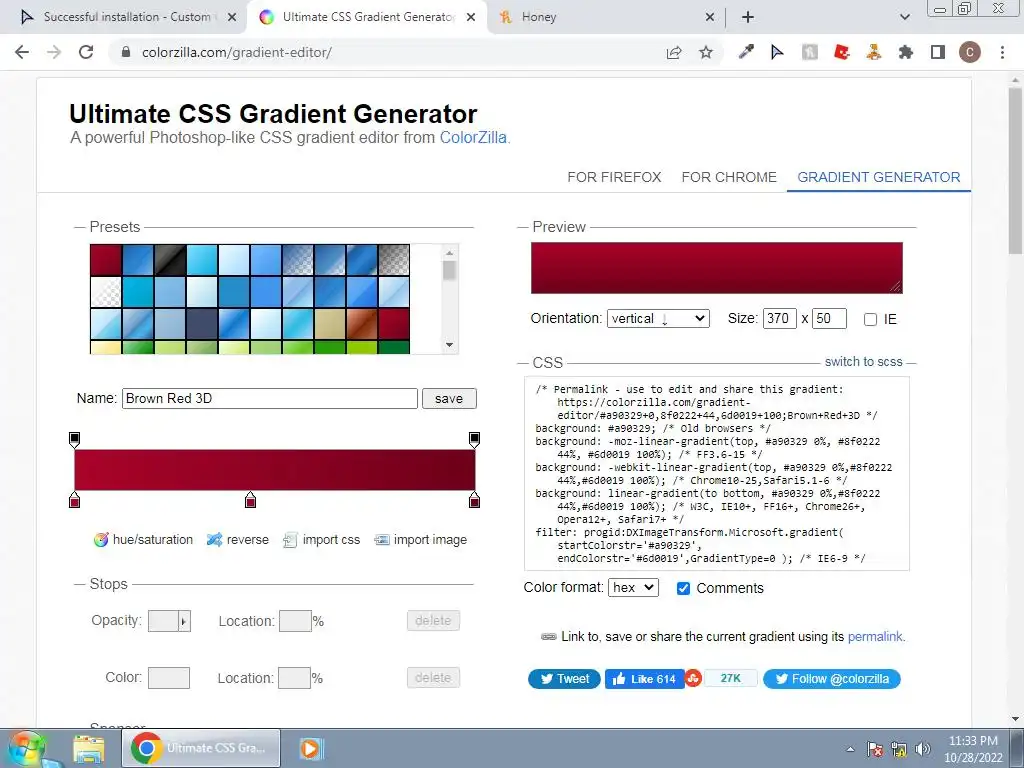
Task: Click the gradient Preview box
Action: 716,268
